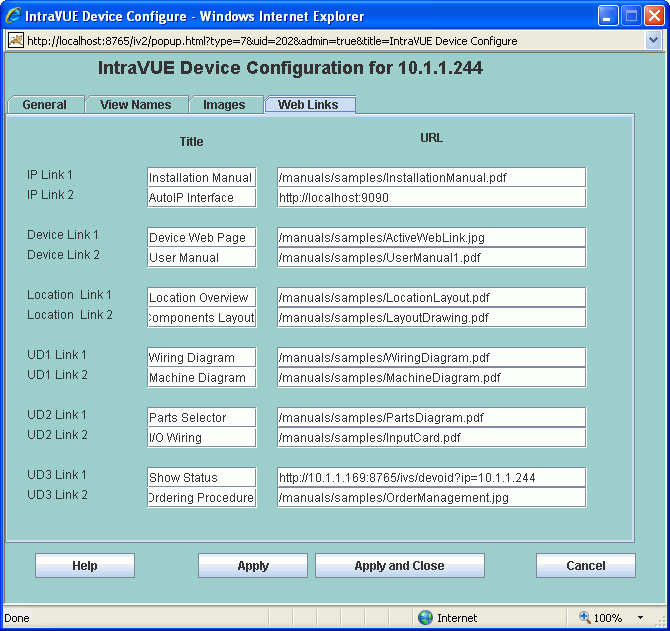
Task: Click the 'Title' column header
Action: coord(191,141)
